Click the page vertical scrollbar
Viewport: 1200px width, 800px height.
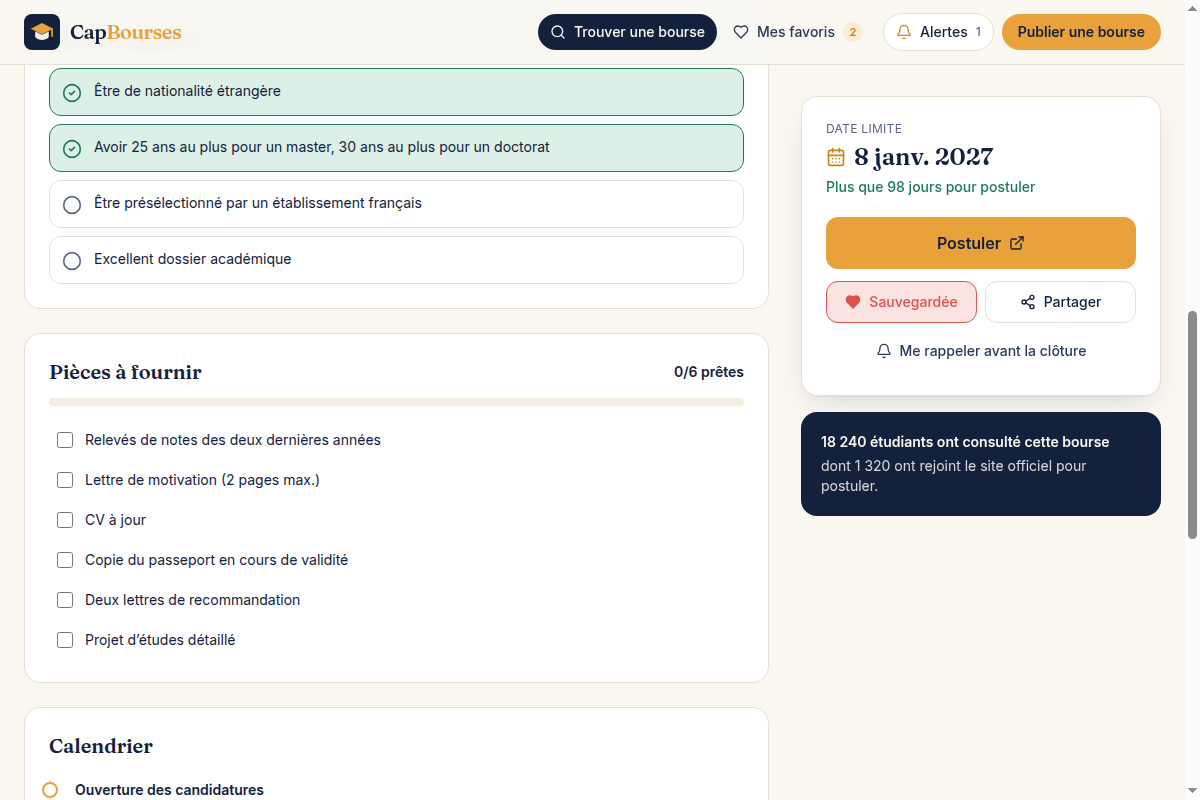1192,425
